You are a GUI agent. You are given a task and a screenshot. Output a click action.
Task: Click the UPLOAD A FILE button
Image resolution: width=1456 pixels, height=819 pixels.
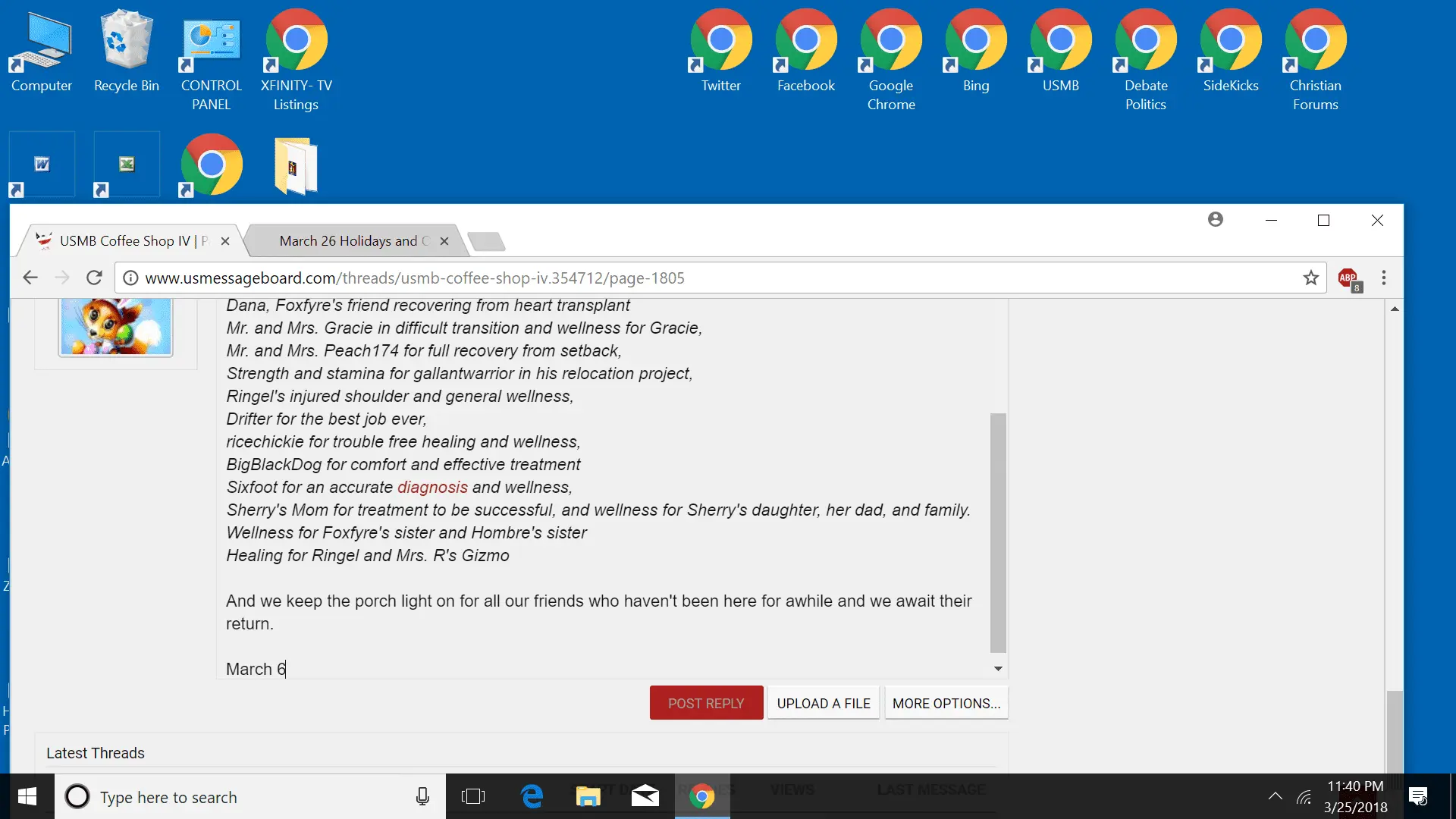(824, 703)
